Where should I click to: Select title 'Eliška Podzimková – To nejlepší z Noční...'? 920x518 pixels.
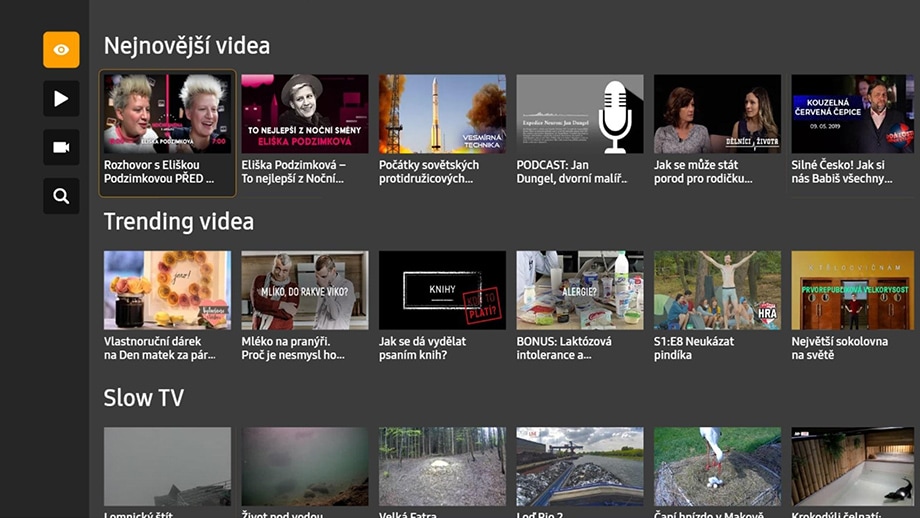point(293,172)
